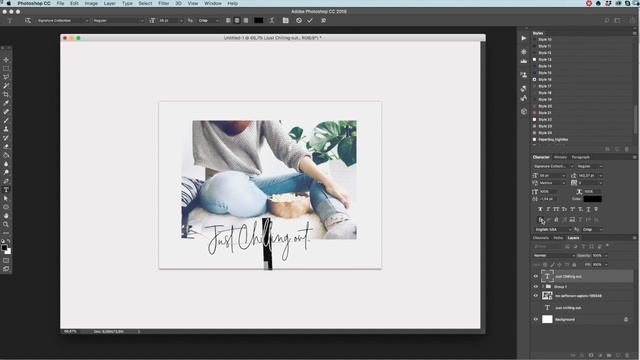Select the Zoom magnifier tool
Screen dimensions: 640x360
point(6,224)
